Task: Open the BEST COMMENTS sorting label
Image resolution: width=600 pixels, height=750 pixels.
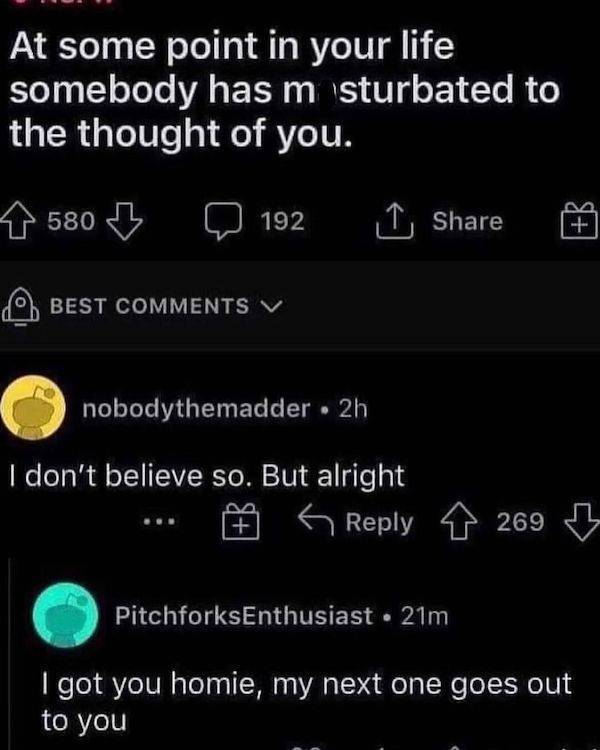Action: coord(149,306)
